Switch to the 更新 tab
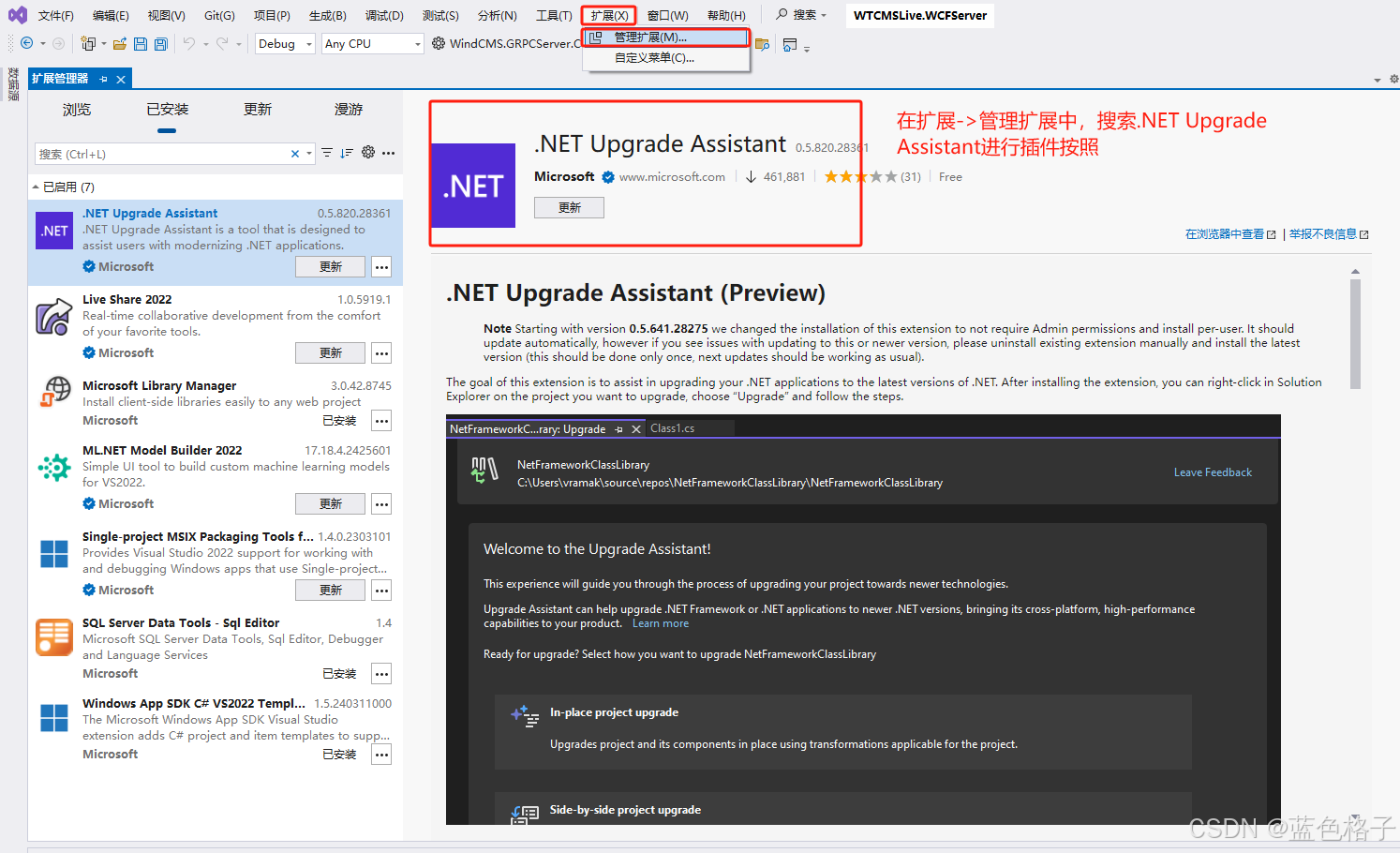The height and width of the screenshot is (853, 1400). coord(258,110)
